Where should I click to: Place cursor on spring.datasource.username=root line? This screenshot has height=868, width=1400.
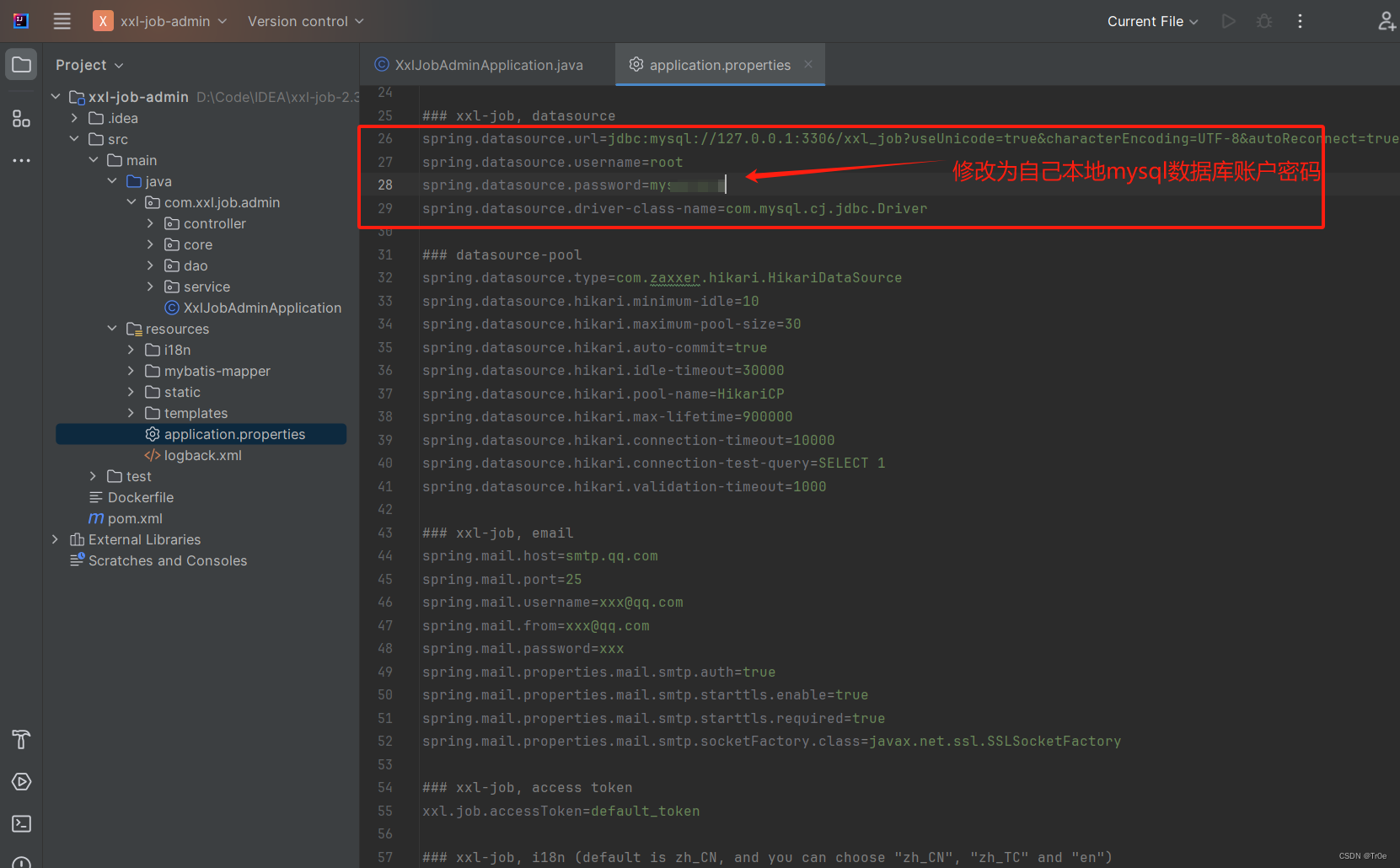point(553,162)
